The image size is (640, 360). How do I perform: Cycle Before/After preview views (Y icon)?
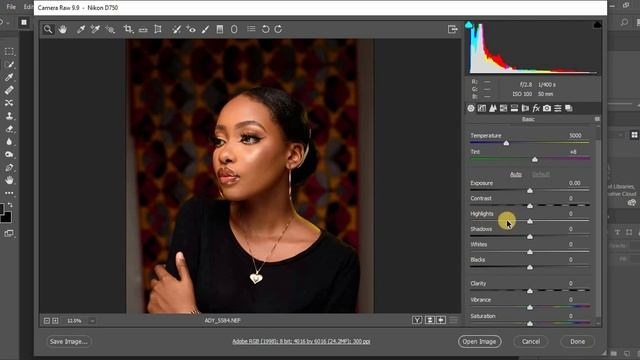[x=417, y=320]
